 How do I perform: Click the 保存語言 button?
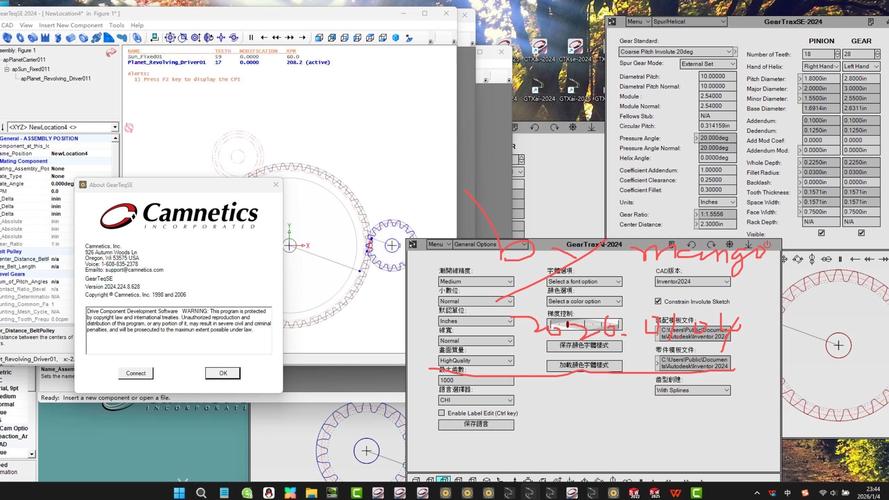476,424
